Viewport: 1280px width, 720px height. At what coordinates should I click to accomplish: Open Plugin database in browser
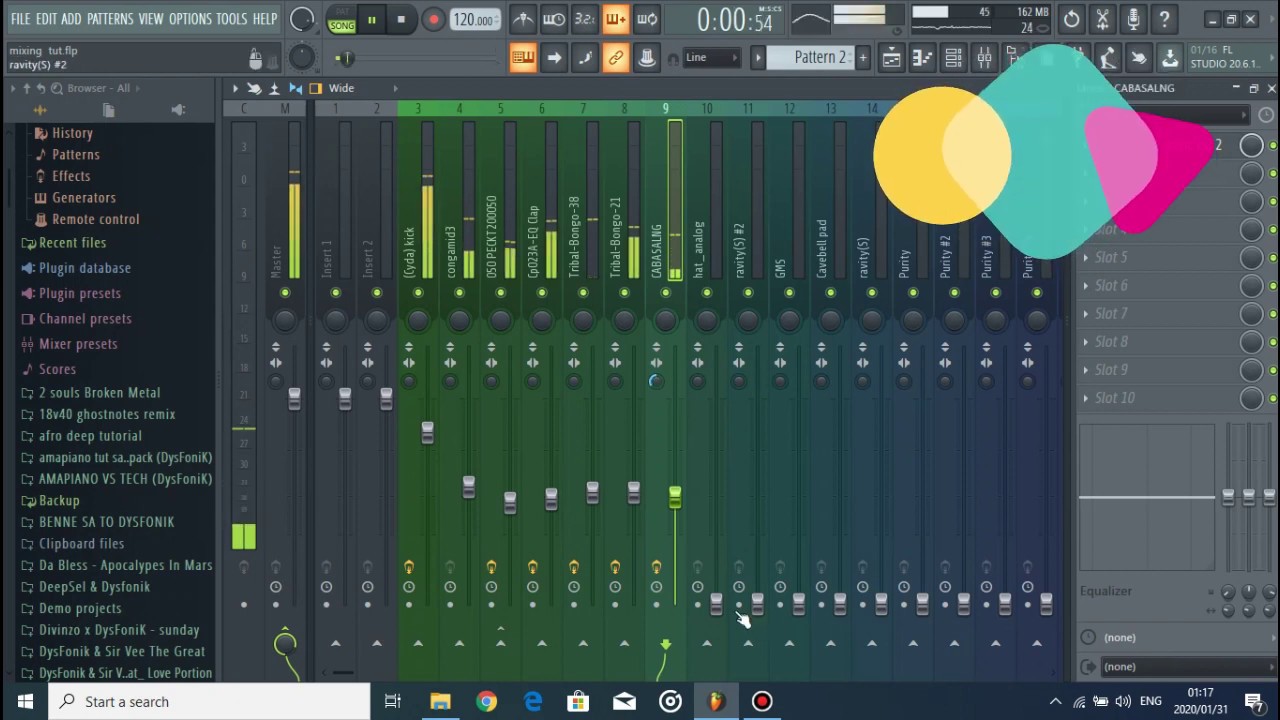pos(85,268)
